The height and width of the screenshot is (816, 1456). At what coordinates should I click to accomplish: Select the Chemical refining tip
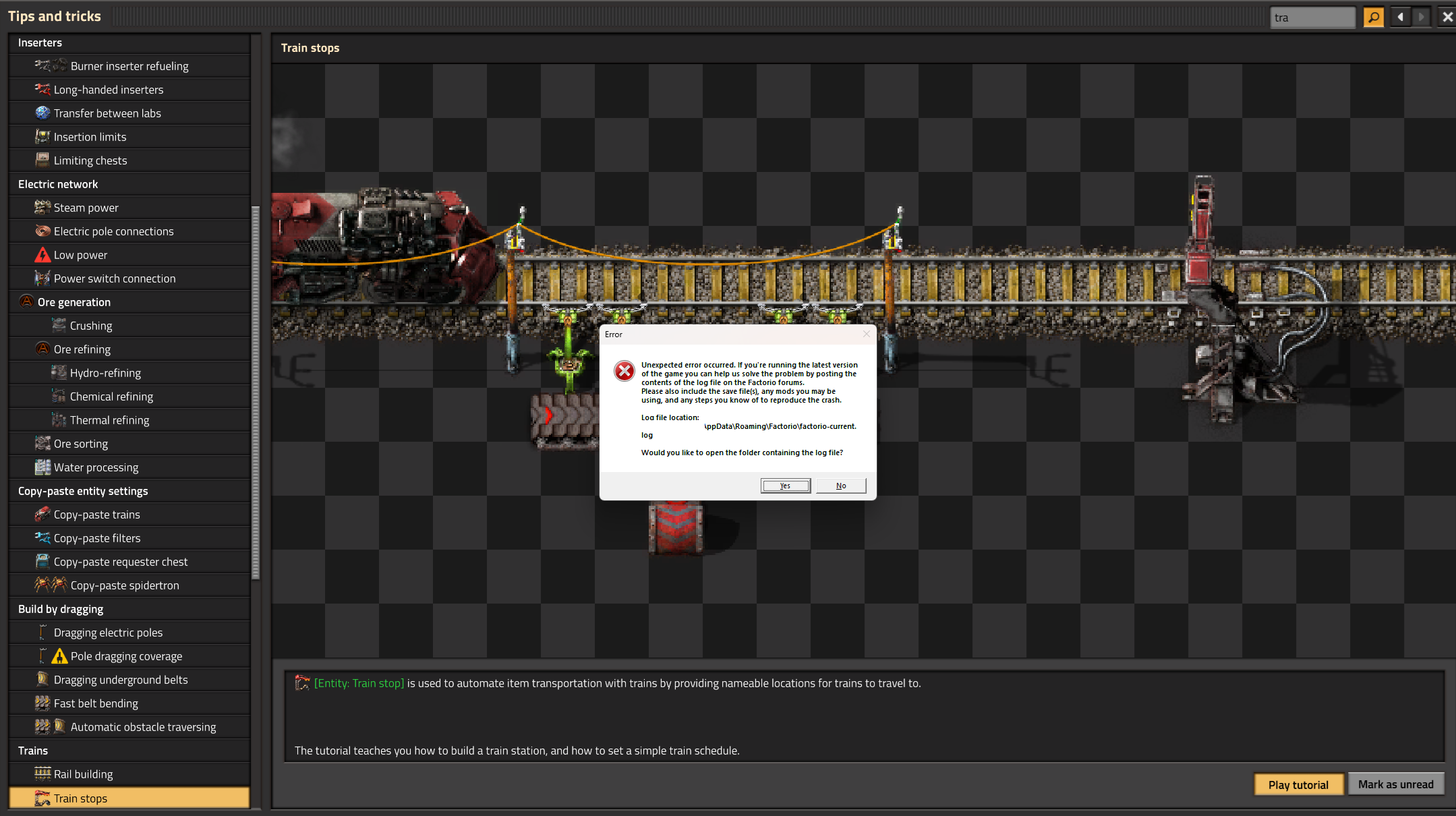[x=111, y=397]
